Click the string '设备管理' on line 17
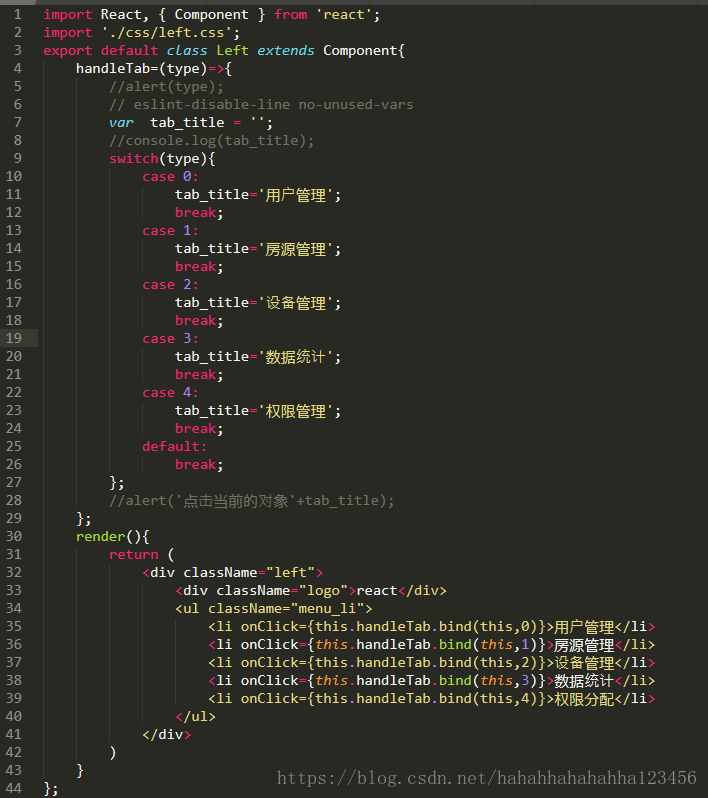Image resolution: width=708 pixels, height=798 pixels. pos(296,302)
